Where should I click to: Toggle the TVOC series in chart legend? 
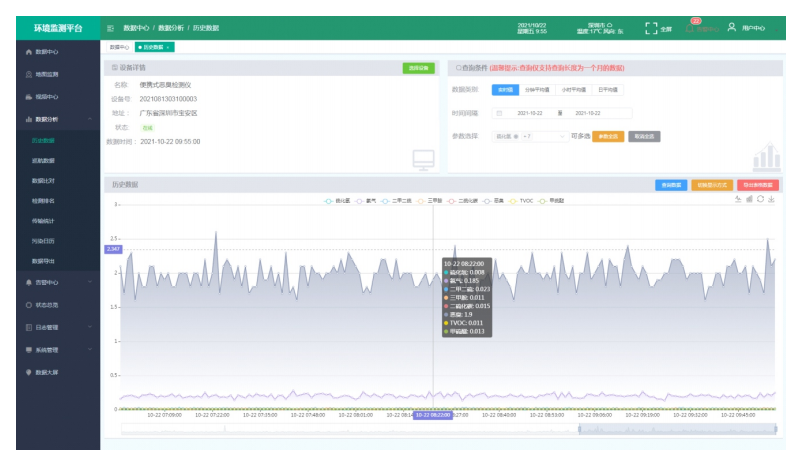pyautogui.click(x=521, y=201)
